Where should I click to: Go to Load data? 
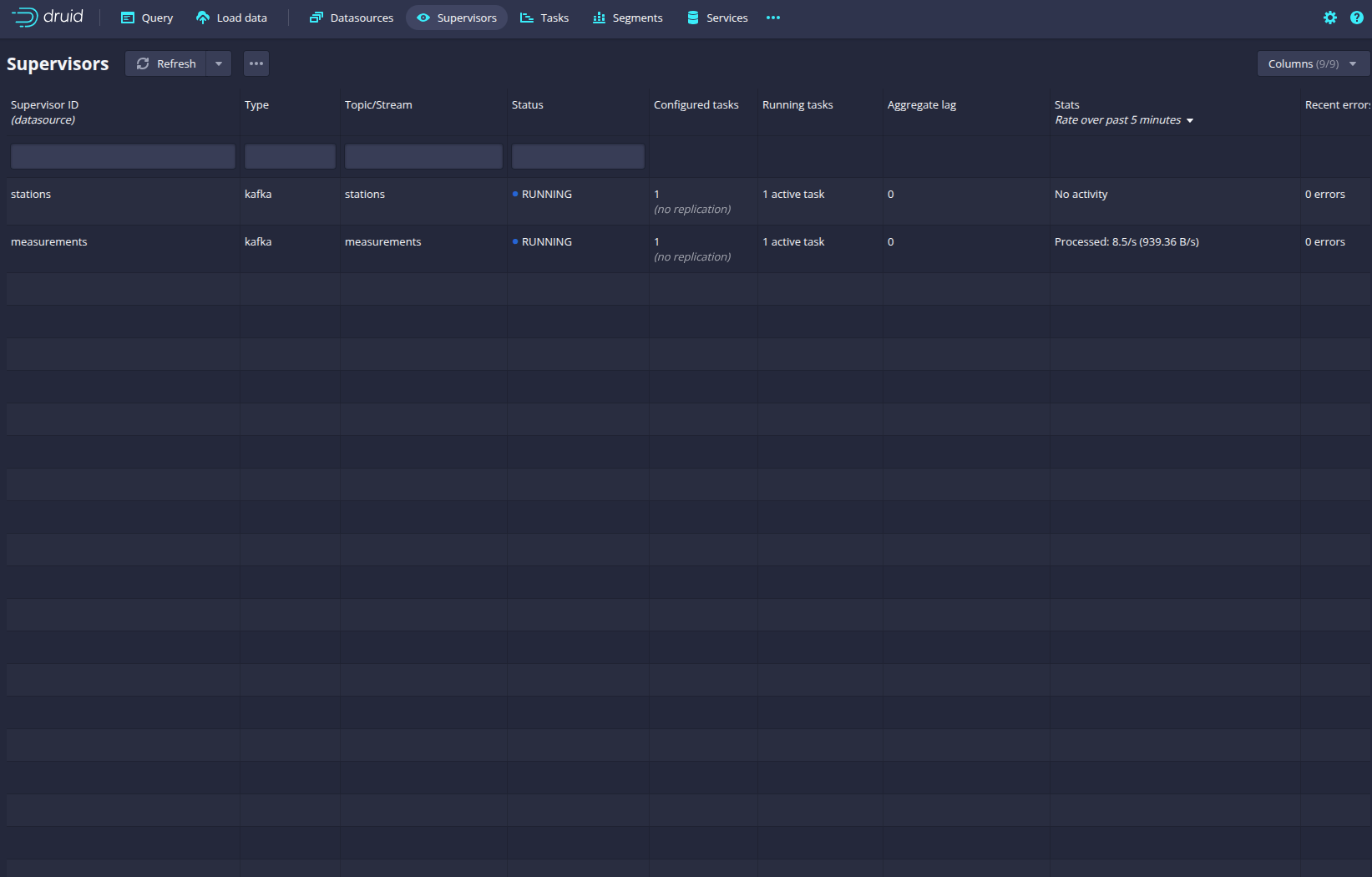tap(231, 18)
